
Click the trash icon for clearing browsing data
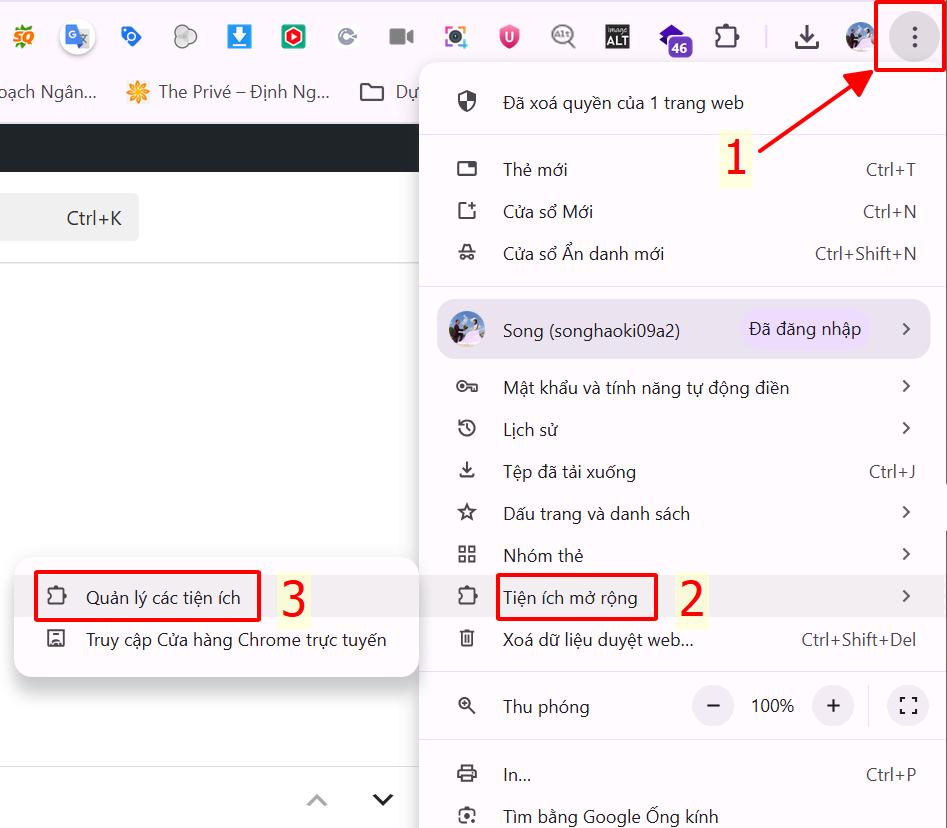(x=467, y=638)
